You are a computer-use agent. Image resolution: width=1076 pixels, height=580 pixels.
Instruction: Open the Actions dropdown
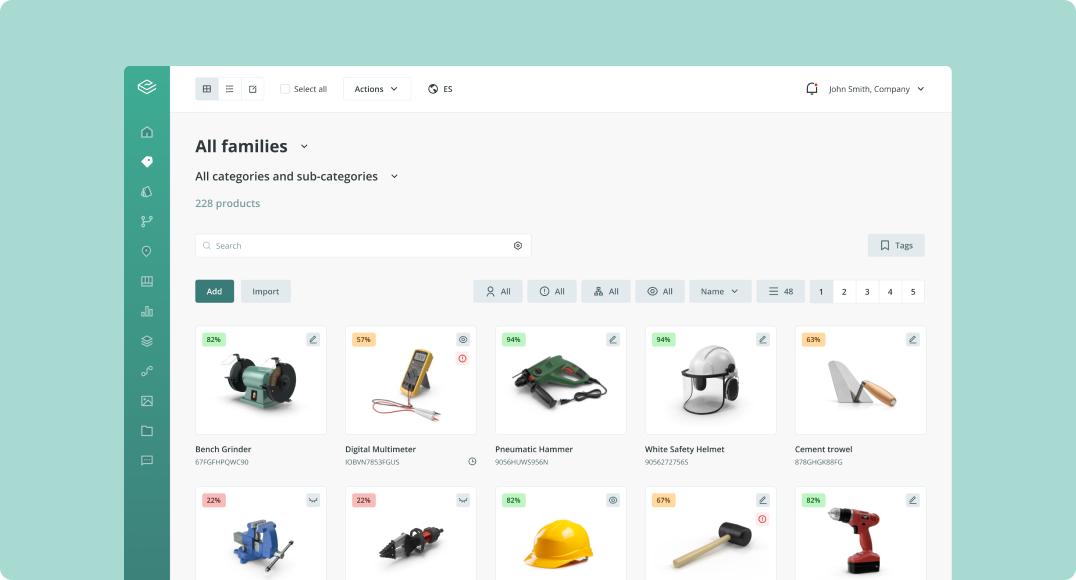point(376,88)
